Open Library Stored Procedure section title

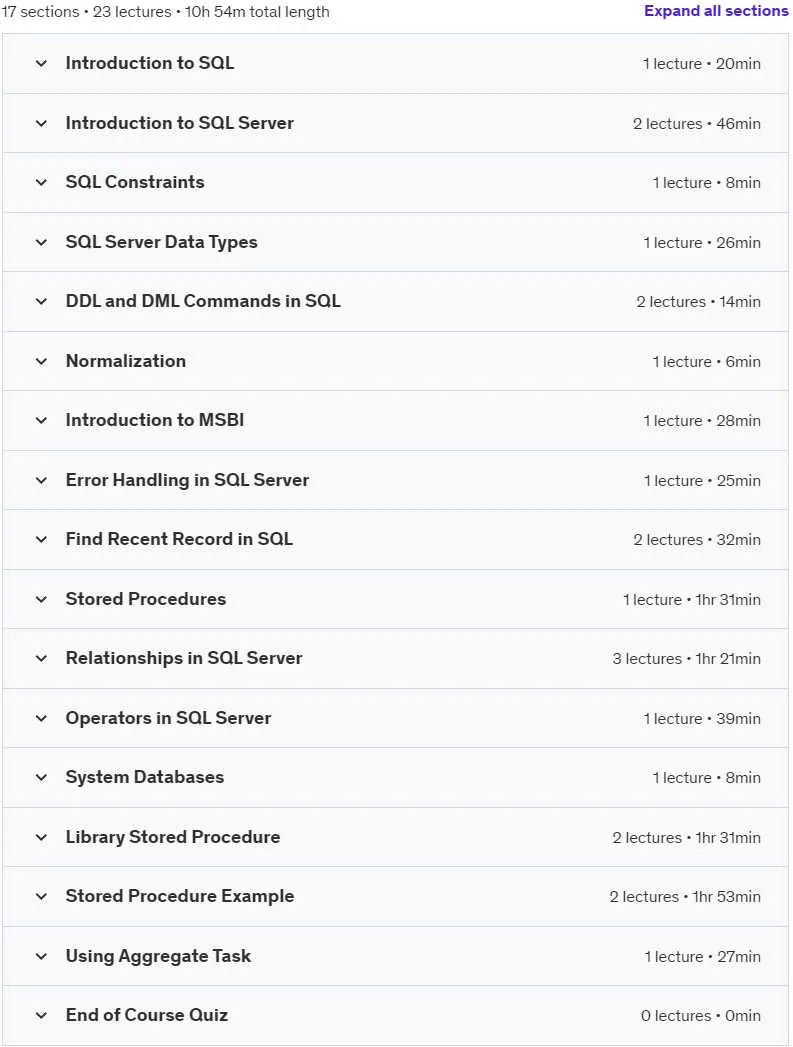[173, 837]
